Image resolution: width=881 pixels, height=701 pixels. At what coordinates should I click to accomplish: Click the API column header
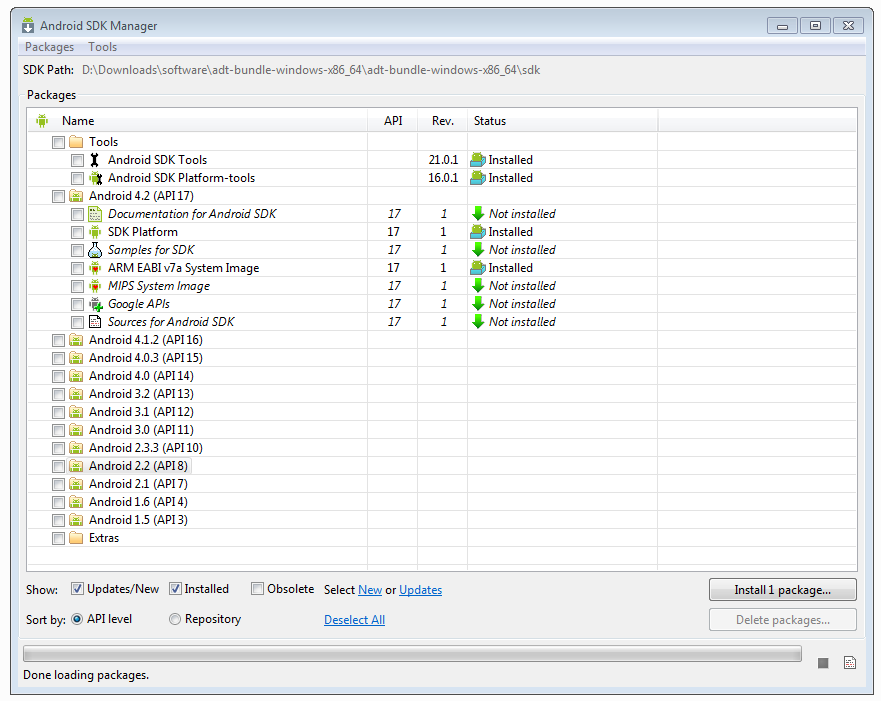[x=393, y=121]
